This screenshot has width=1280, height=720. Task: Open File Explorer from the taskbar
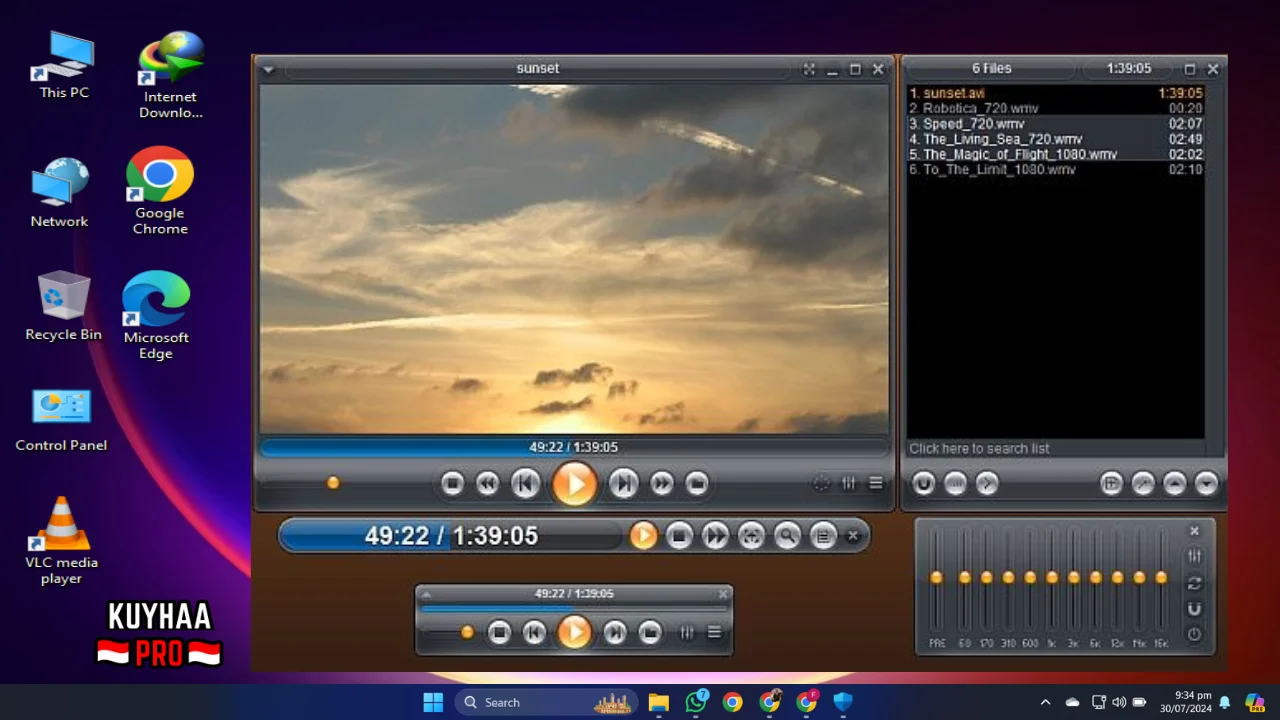tap(658, 702)
